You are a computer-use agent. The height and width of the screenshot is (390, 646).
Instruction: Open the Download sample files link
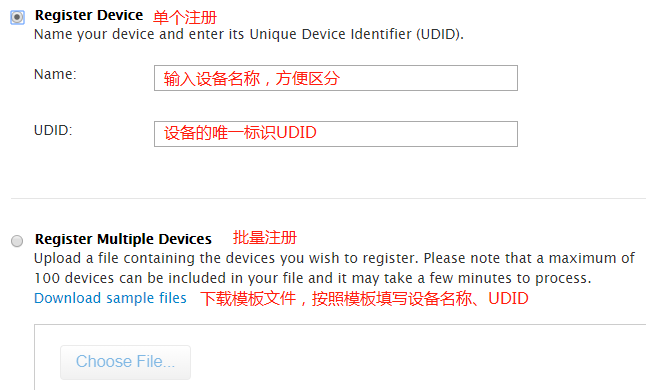coord(110,298)
